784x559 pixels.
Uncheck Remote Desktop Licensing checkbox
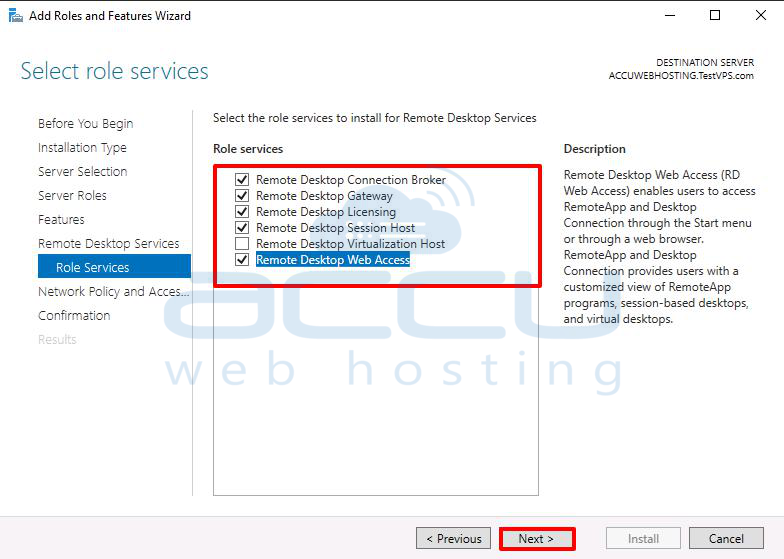[x=242, y=212]
